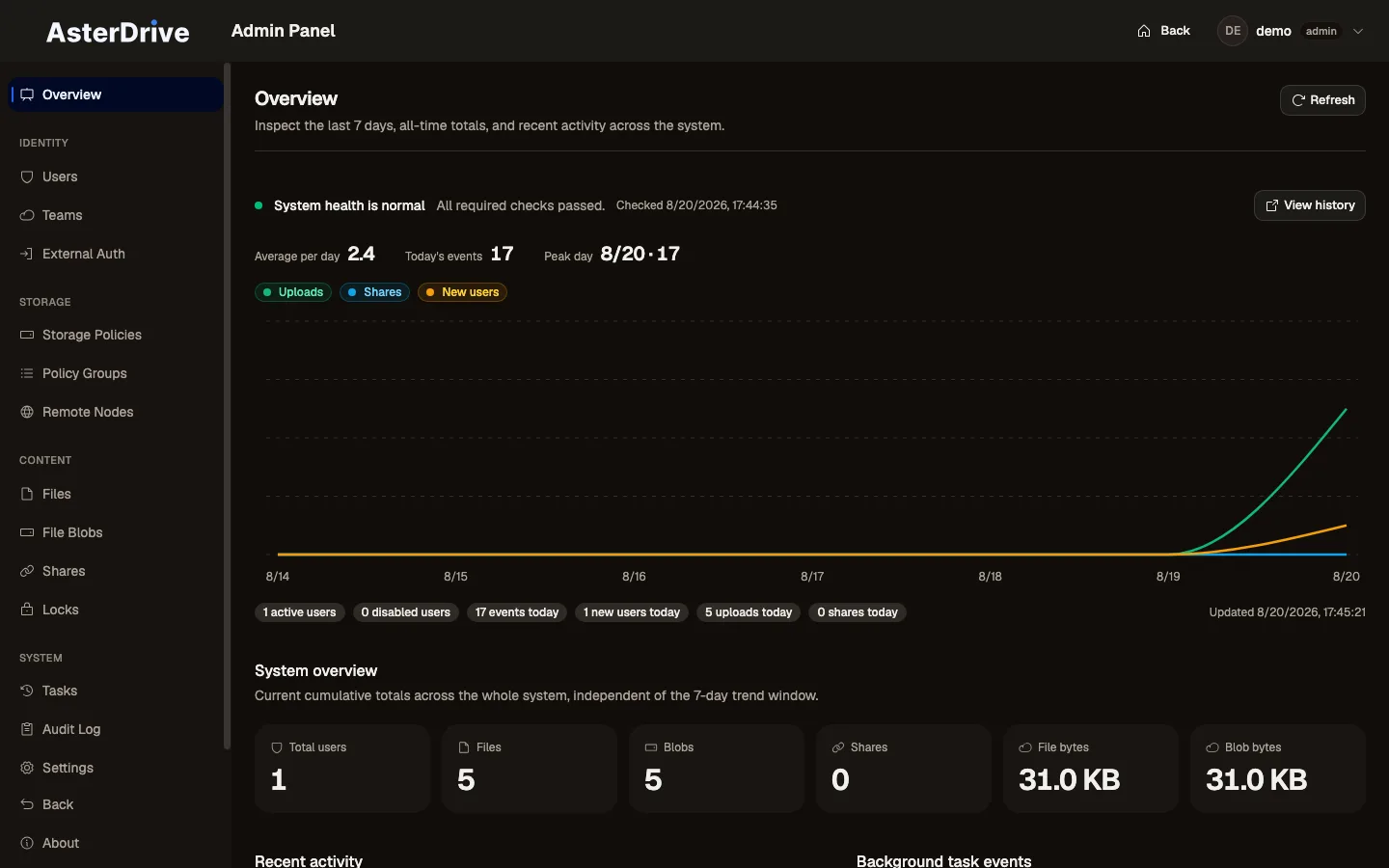Toggle the Shares chart series

click(374, 292)
